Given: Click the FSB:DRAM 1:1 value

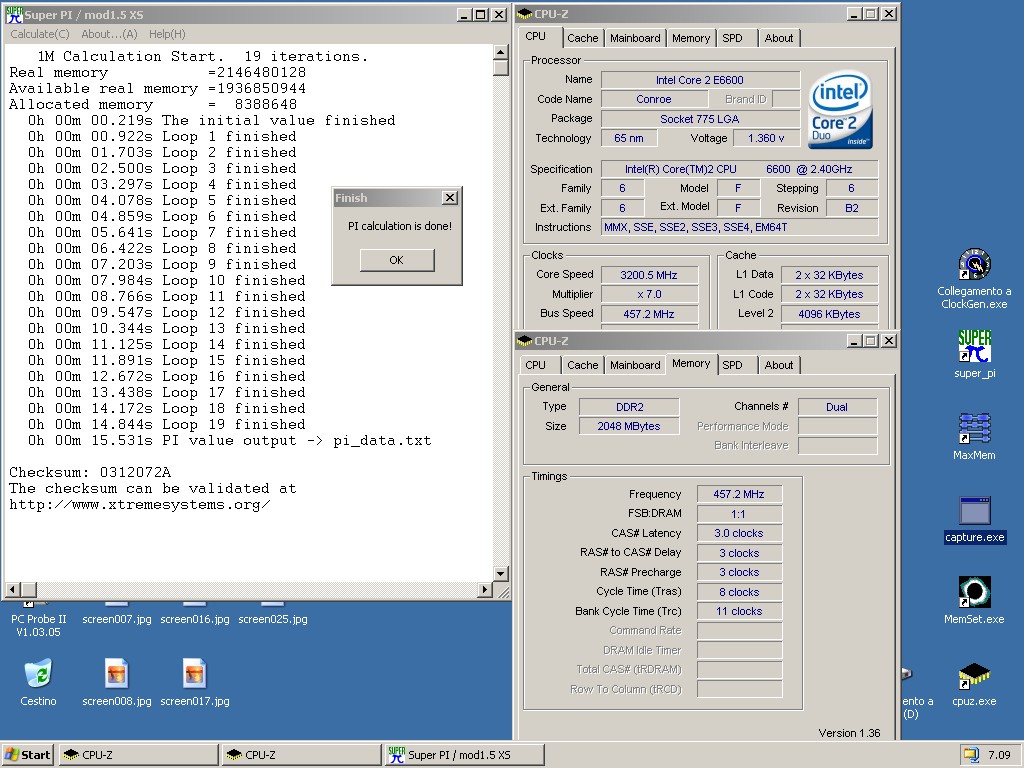Looking at the screenshot, I should point(739,513).
